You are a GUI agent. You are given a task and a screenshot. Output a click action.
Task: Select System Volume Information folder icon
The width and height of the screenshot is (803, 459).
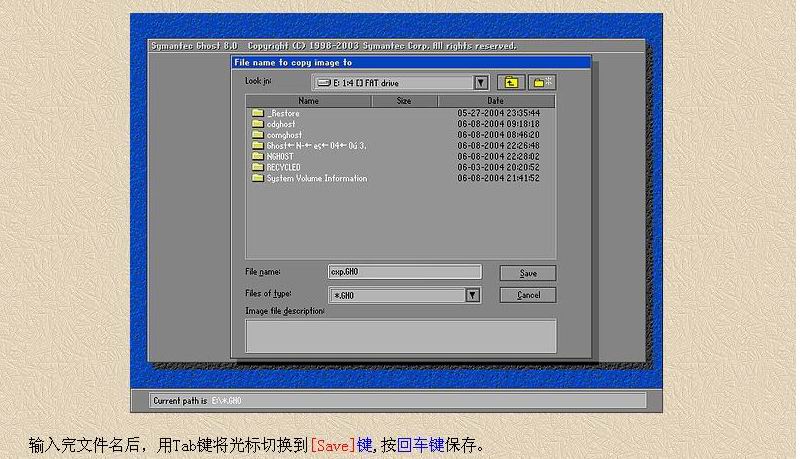258,178
